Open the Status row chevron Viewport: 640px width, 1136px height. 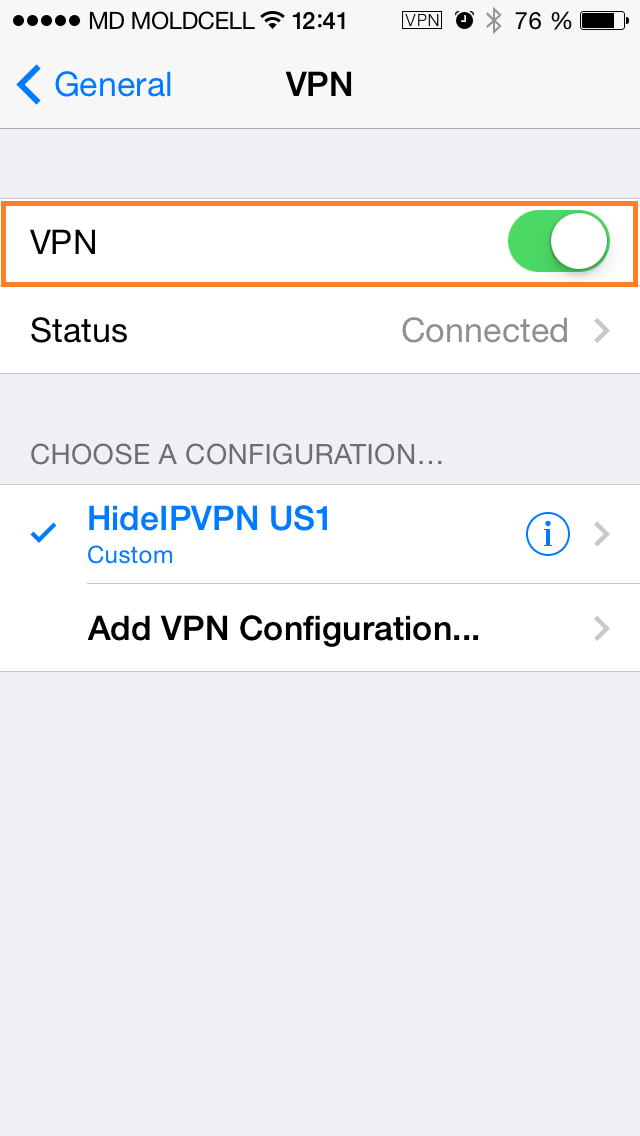[602, 330]
